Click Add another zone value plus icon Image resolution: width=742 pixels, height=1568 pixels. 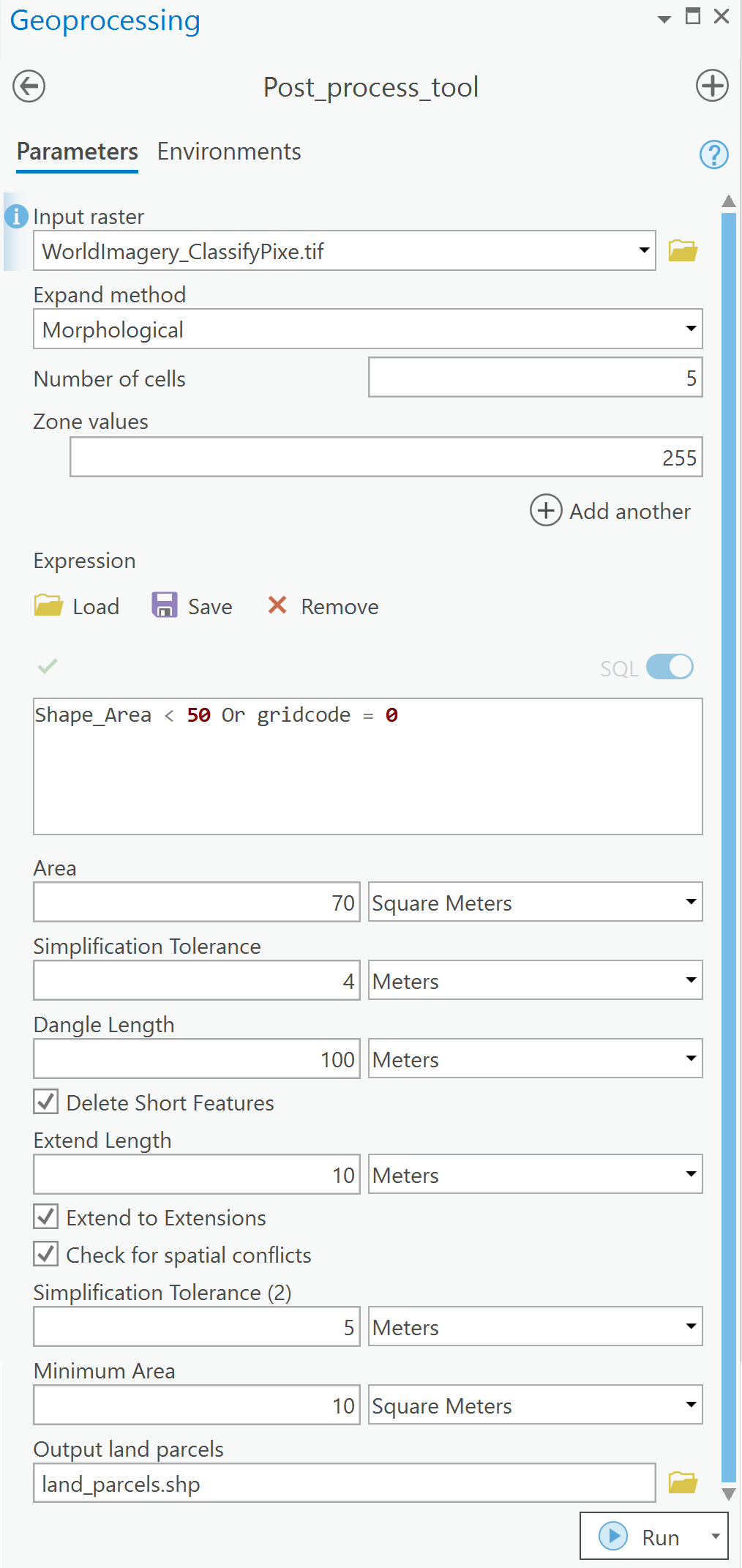(546, 510)
